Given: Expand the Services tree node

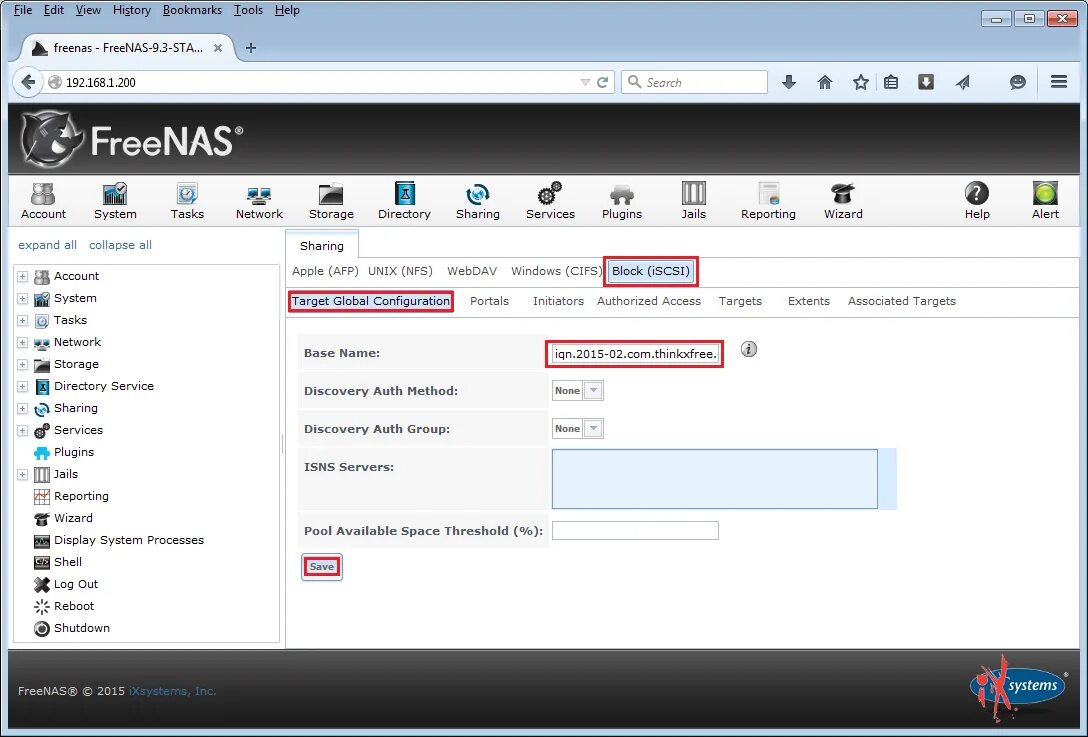Looking at the screenshot, I should (x=22, y=431).
